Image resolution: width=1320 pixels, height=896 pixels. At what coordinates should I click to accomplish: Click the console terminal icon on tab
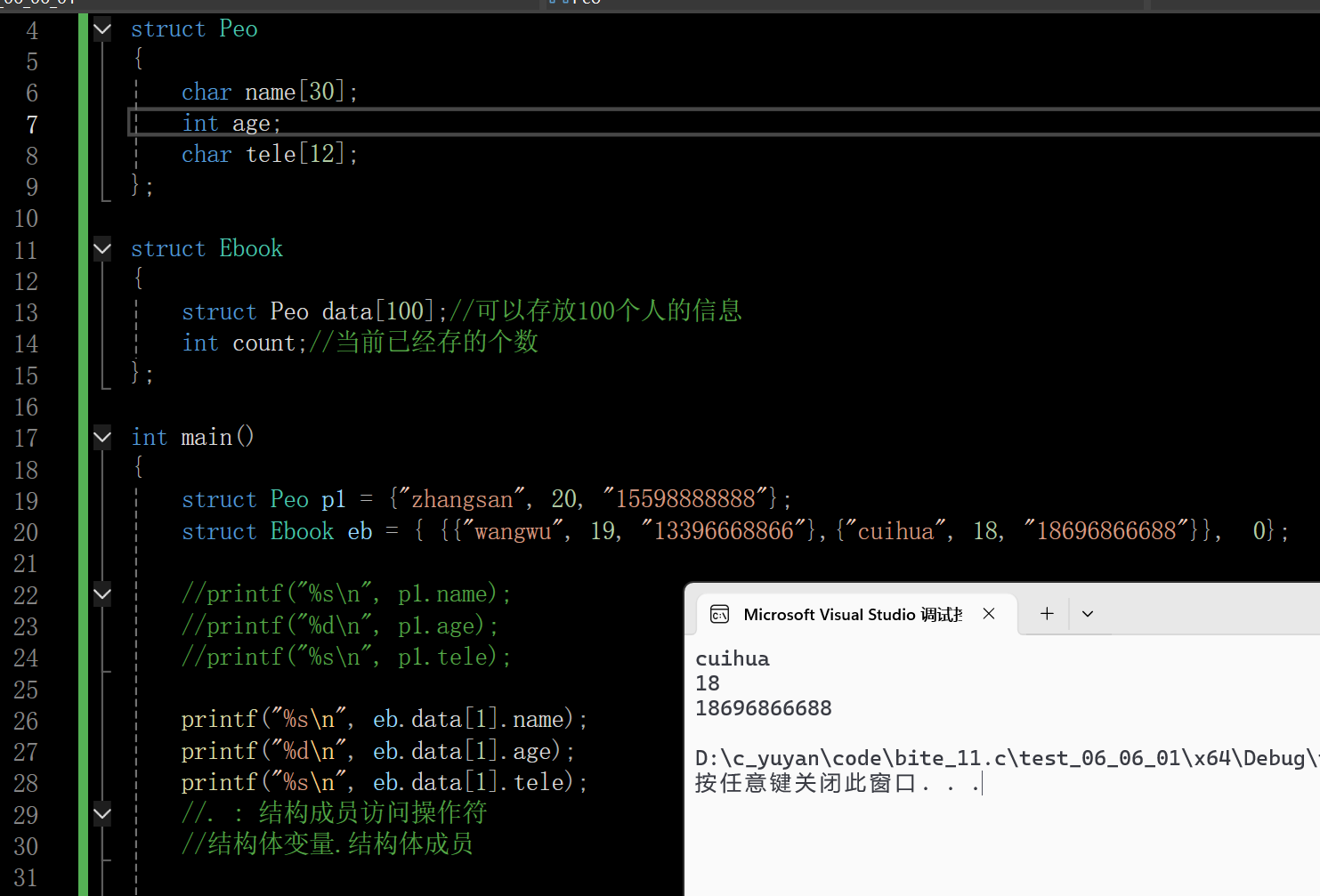pyautogui.click(x=720, y=615)
